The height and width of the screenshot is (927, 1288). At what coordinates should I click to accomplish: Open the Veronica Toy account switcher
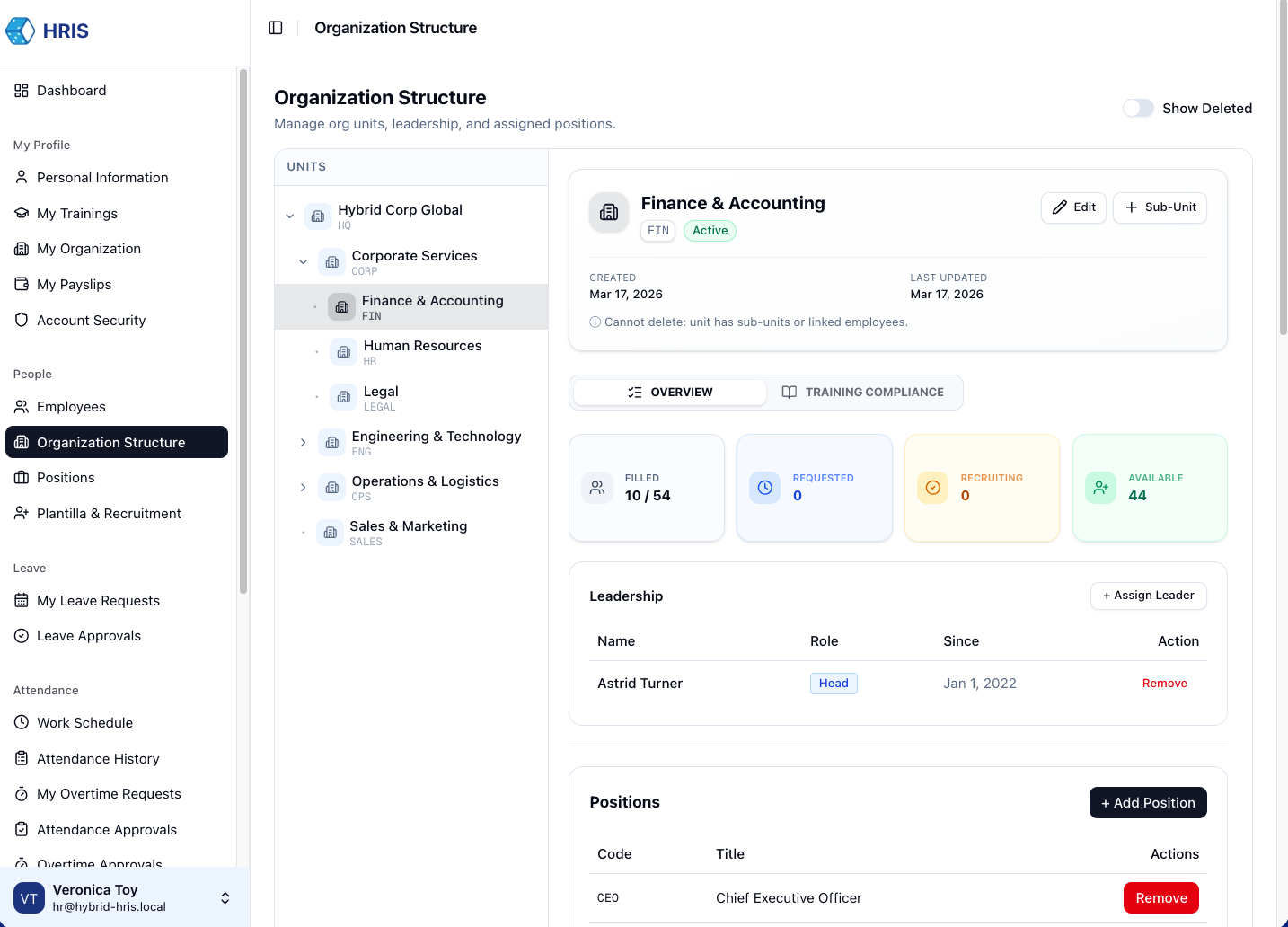pyautogui.click(x=225, y=898)
